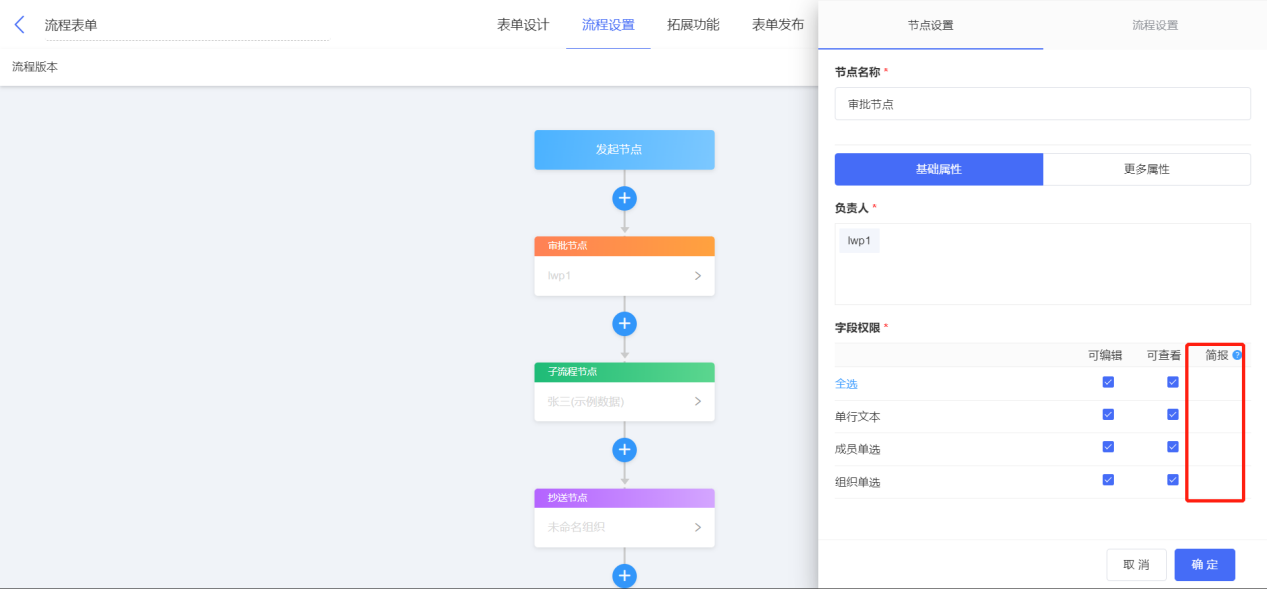The height and width of the screenshot is (589, 1267).
Task: Toggle 可查看 checkbox for 成员单选
Action: [1173, 447]
